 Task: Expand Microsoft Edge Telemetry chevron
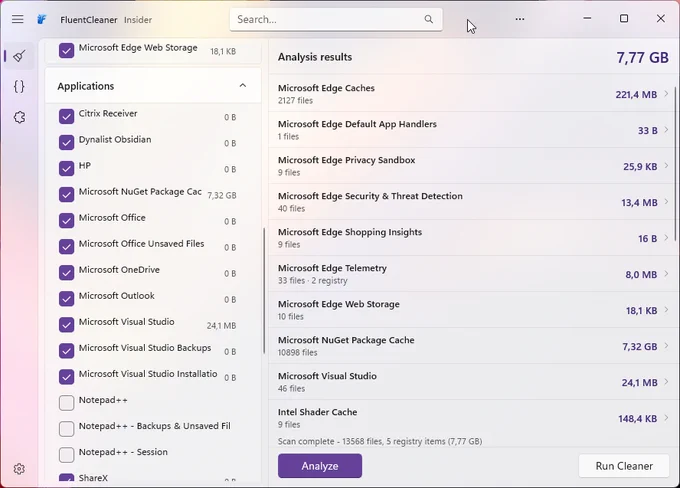click(666, 273)
